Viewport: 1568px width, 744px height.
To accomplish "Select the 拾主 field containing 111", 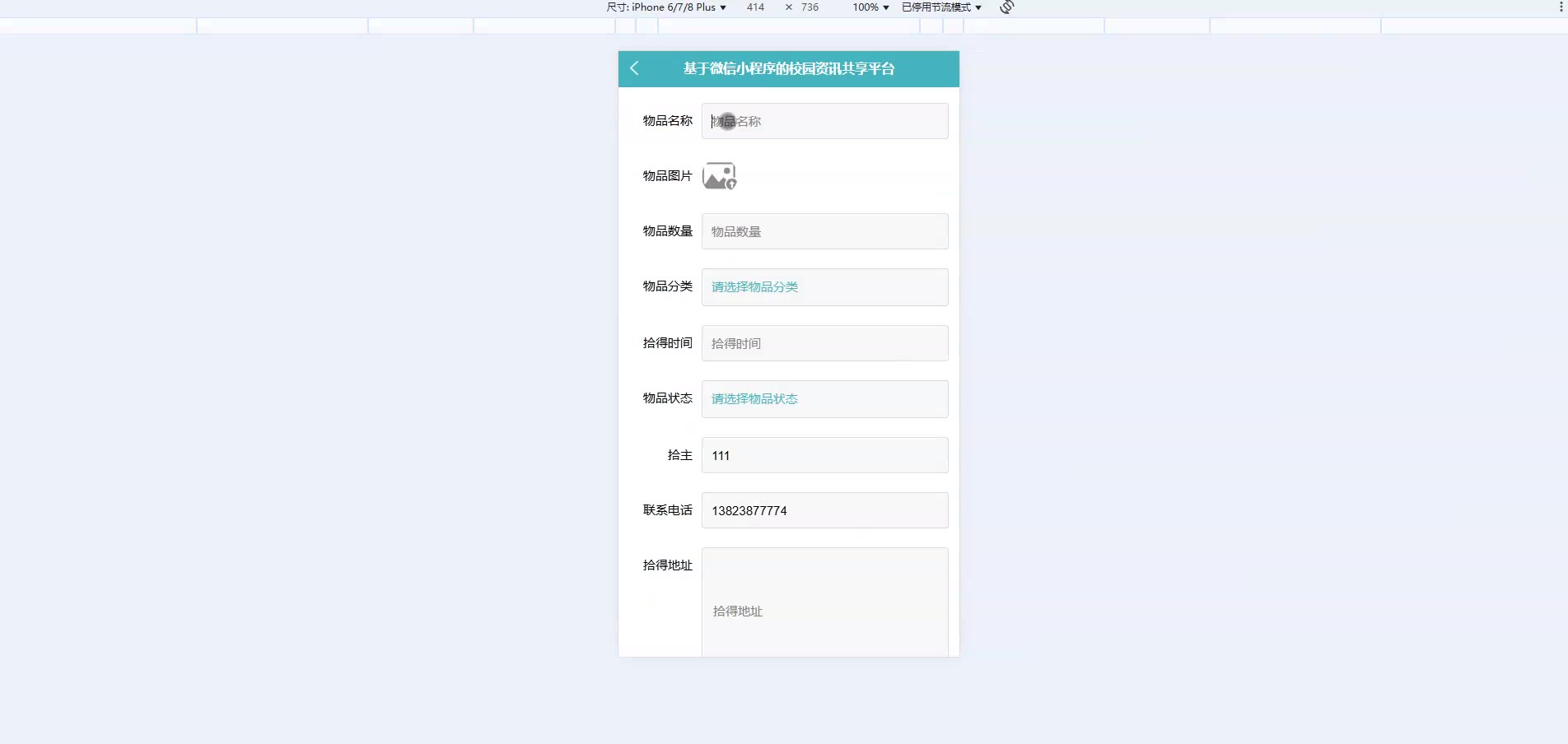I will coord(824,455).
